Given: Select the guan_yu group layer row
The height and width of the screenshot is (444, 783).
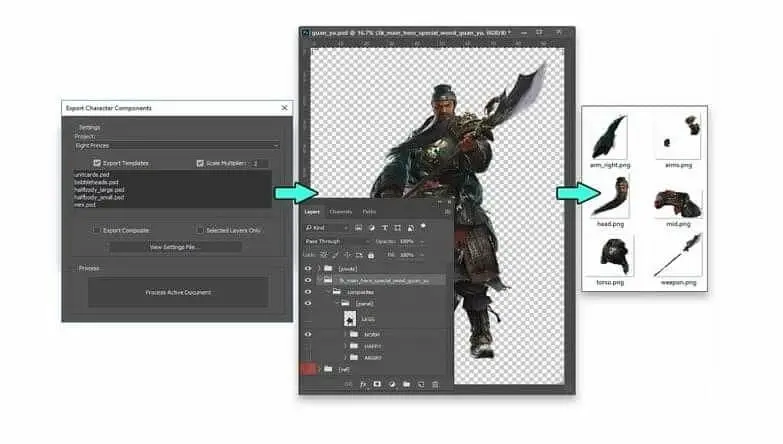Looking at the screenshot, I should point(380,280).
